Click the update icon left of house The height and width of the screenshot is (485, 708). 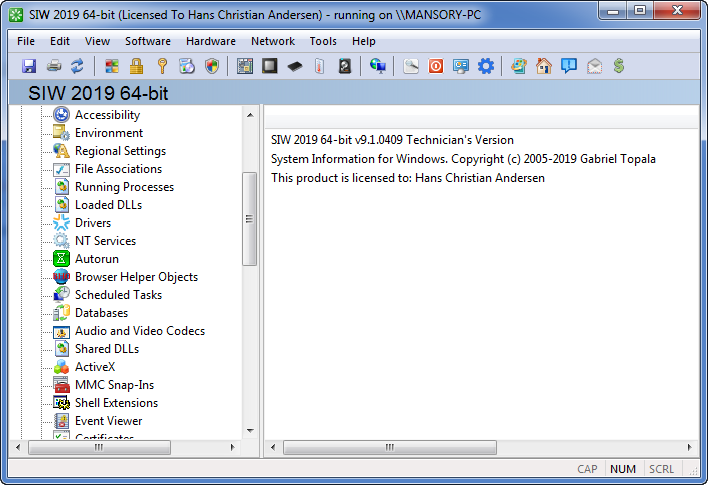pyautogui.click(x=519, y=66)
